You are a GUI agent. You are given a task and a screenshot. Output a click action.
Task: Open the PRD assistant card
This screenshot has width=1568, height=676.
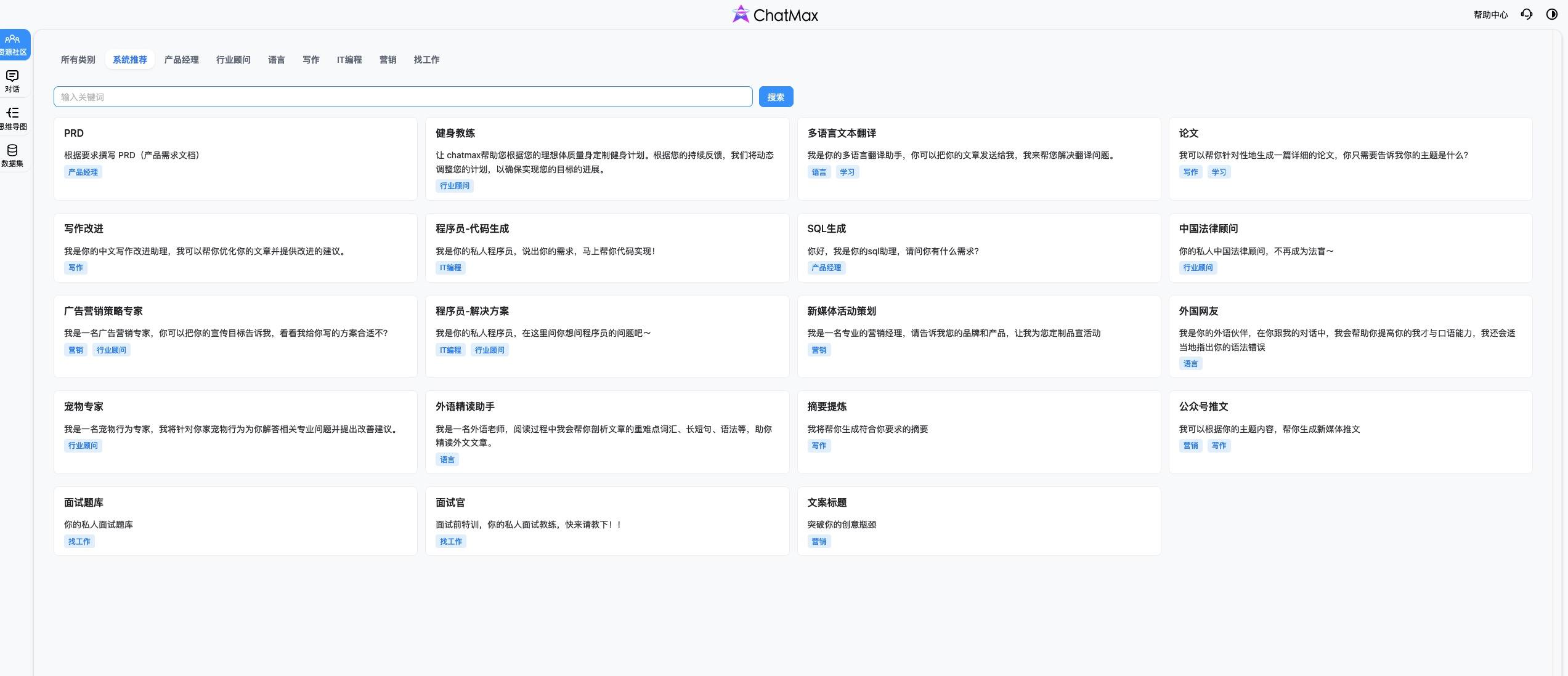click(235, 159)
